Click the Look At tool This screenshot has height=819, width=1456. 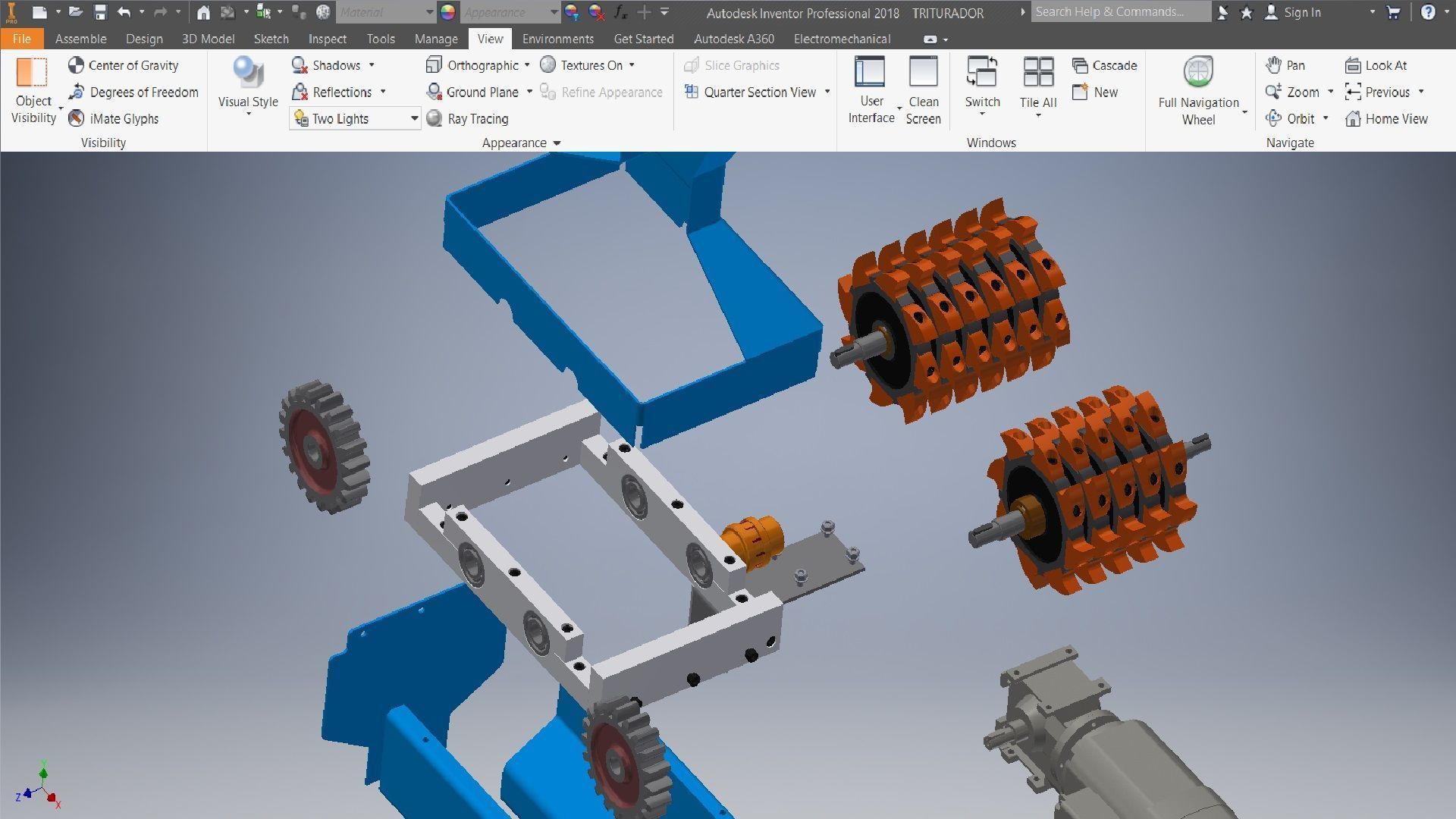[x=1376, y=65]
